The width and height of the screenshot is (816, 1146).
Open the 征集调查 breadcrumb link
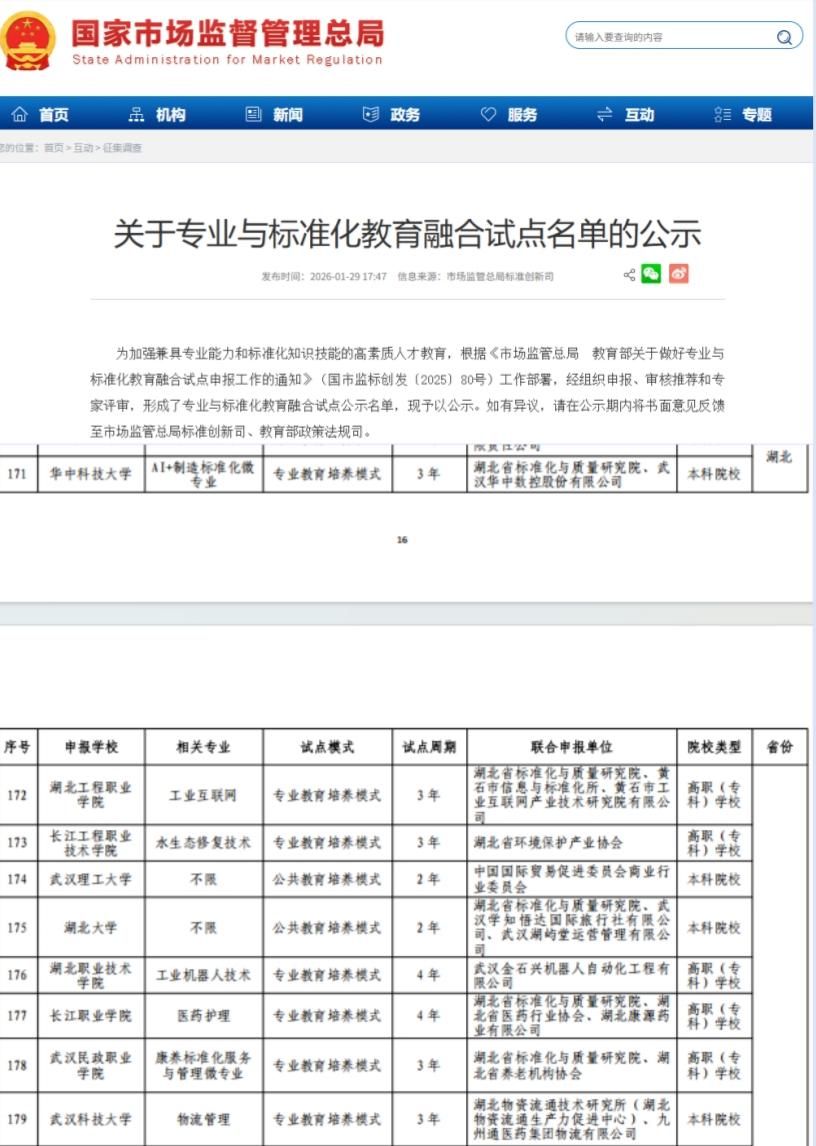tap(122, 148)
